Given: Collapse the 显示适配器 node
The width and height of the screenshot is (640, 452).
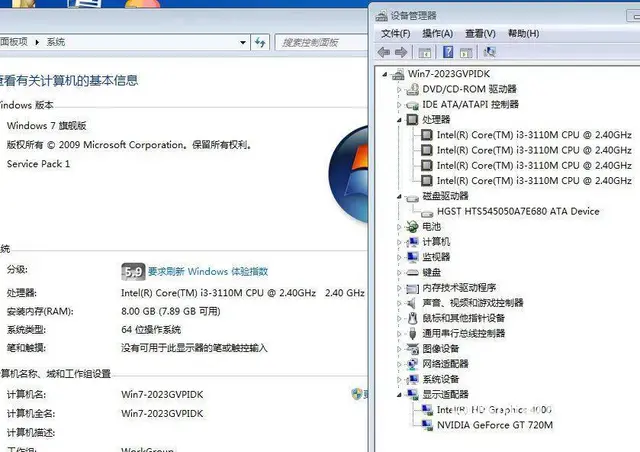Looking at the screenshot, I should (x=399, y=395).
